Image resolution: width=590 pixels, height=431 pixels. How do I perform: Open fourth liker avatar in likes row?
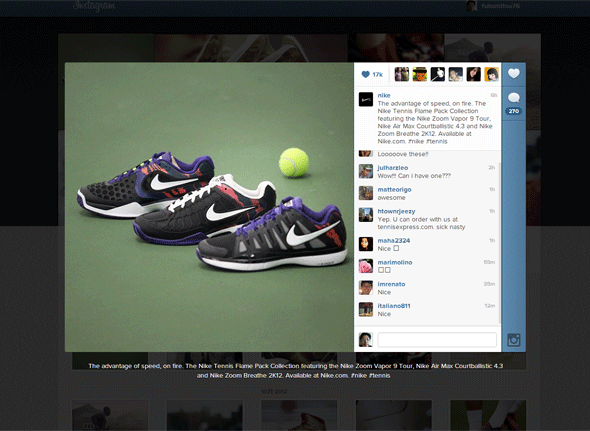click(x=456, y=74)
